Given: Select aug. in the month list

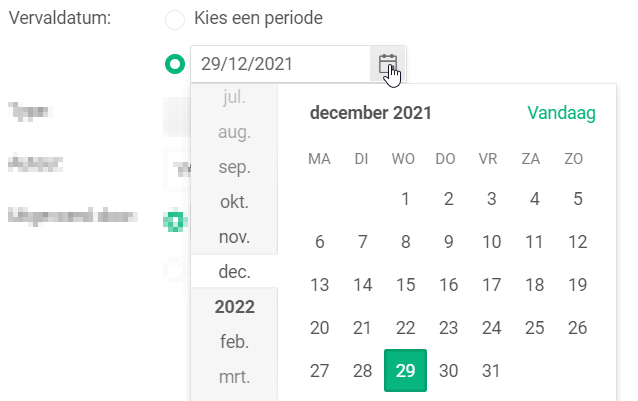Looking at the screenshot, I should 234,132.
